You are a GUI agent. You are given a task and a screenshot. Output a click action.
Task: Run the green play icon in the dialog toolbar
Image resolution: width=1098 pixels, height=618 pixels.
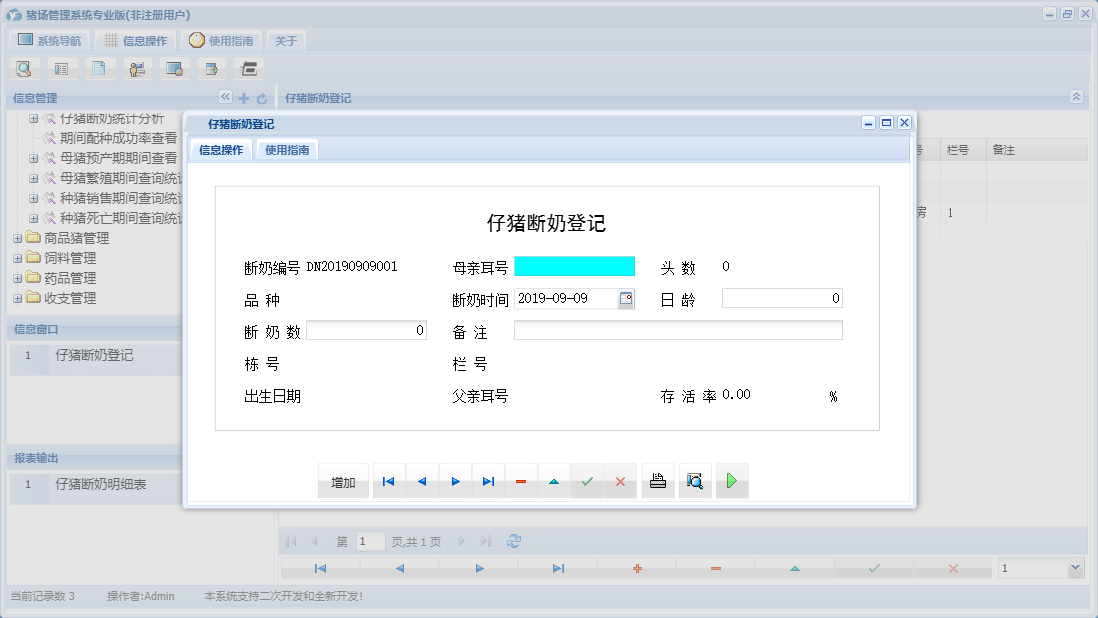[x=731, y=481]
